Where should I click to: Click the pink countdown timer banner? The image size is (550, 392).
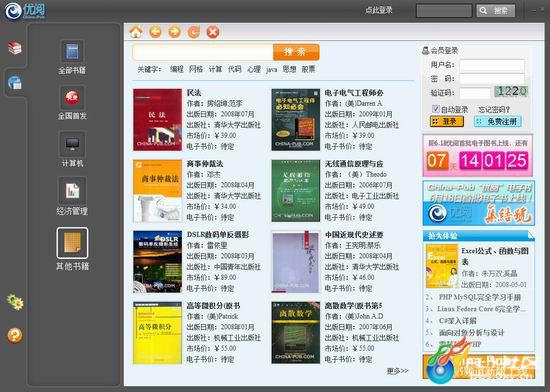pyautogui.click(x=478, y=155)
